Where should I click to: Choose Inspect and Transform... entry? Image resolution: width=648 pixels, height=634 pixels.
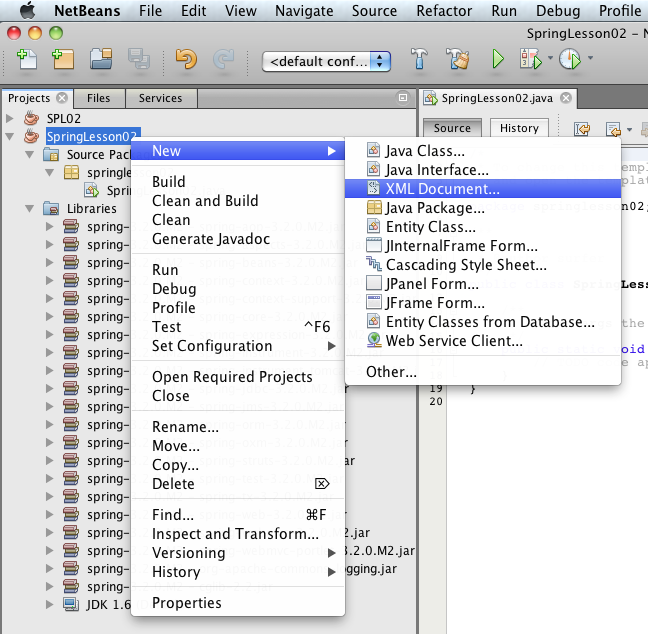click(x=238, y=534)
